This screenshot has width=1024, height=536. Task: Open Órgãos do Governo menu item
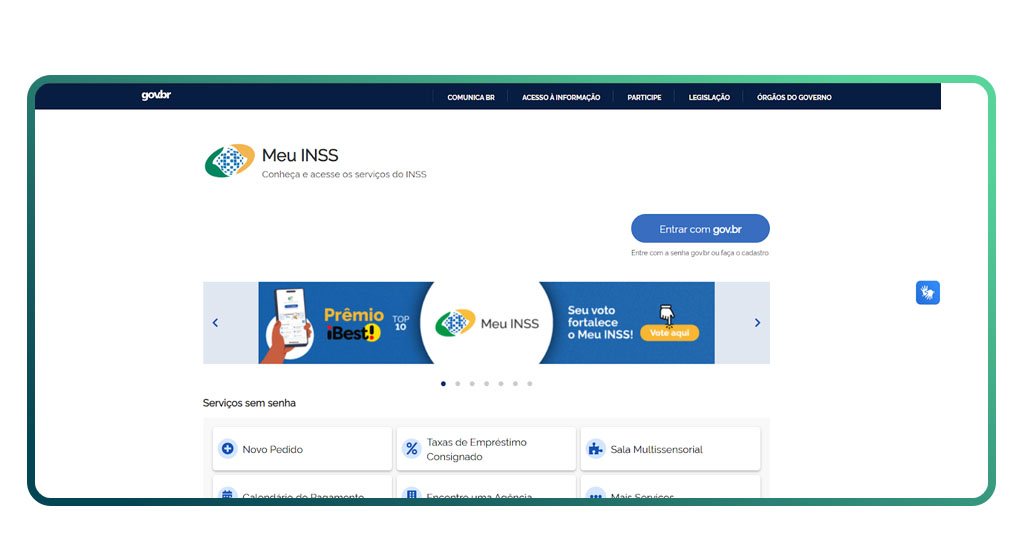pos(794,97)
